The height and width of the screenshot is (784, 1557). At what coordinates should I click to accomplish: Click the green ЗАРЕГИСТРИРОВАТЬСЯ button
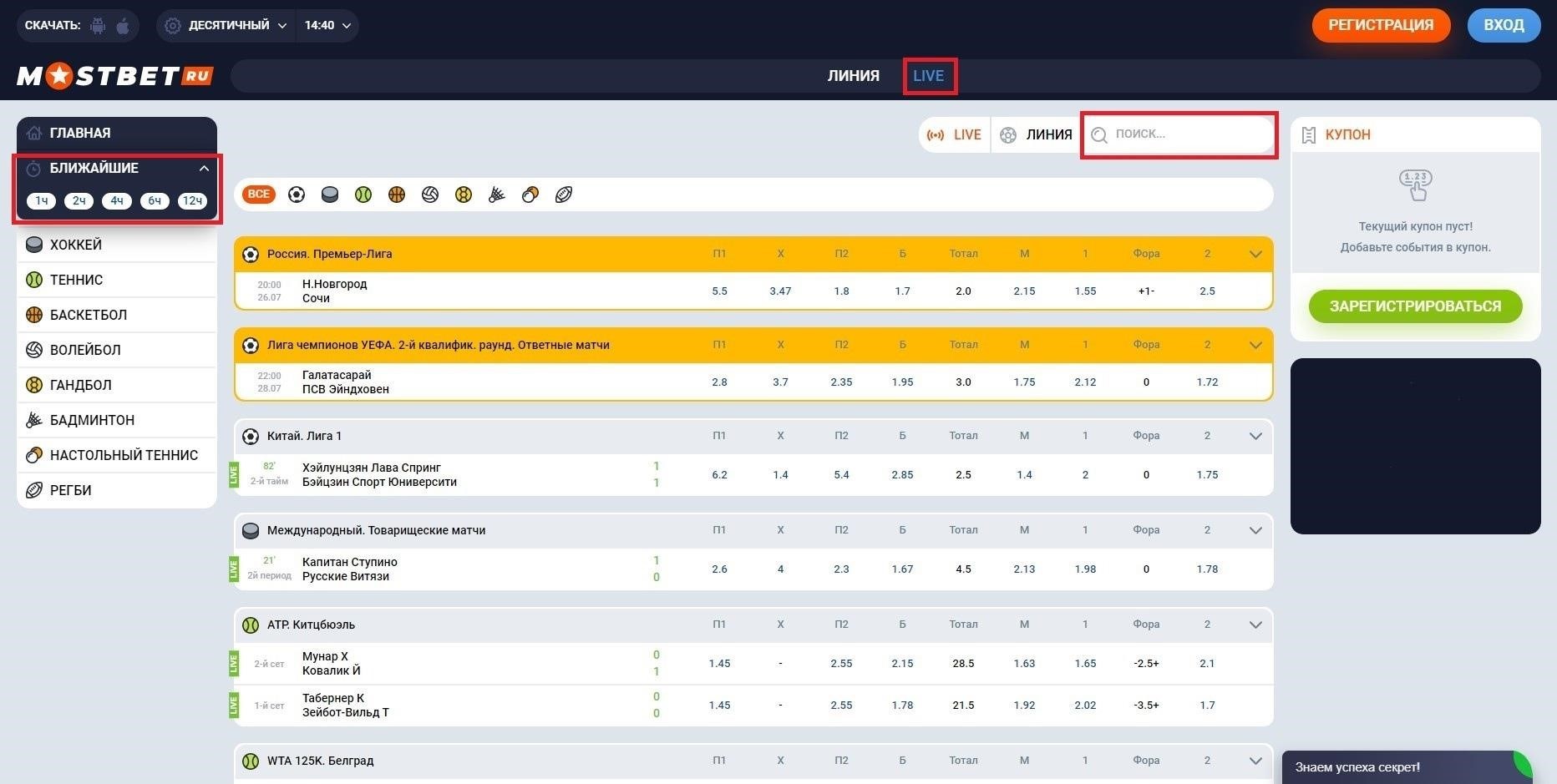[1415, 306]
